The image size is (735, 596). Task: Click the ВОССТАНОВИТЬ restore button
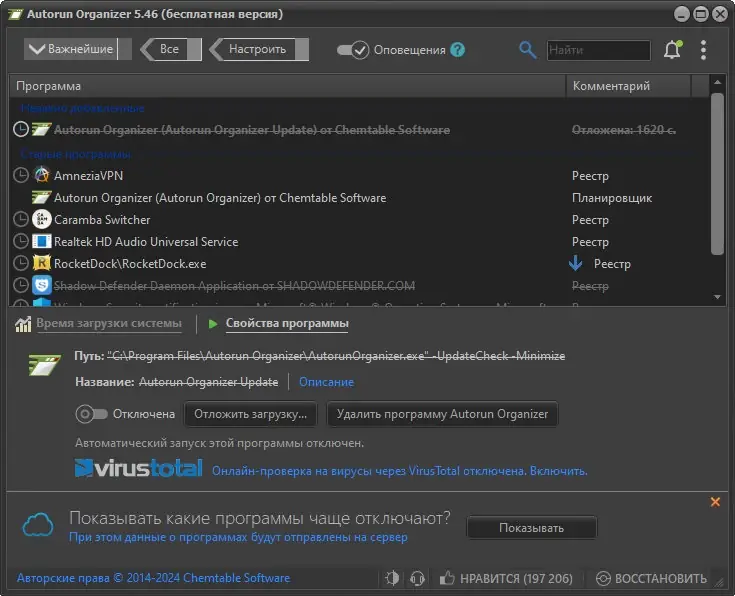651,578
